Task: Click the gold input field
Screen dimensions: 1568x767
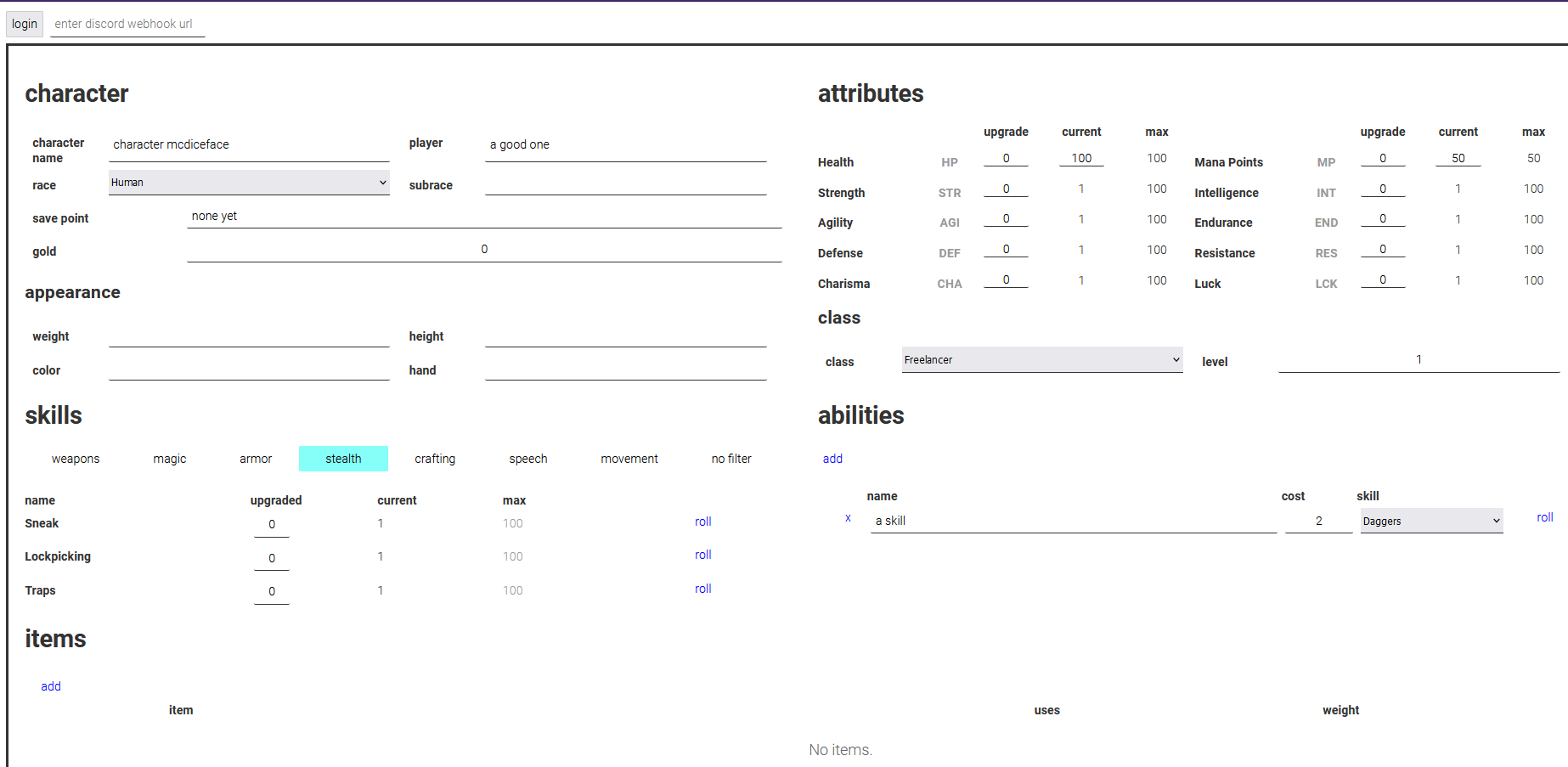Action: tap(484, 249)
